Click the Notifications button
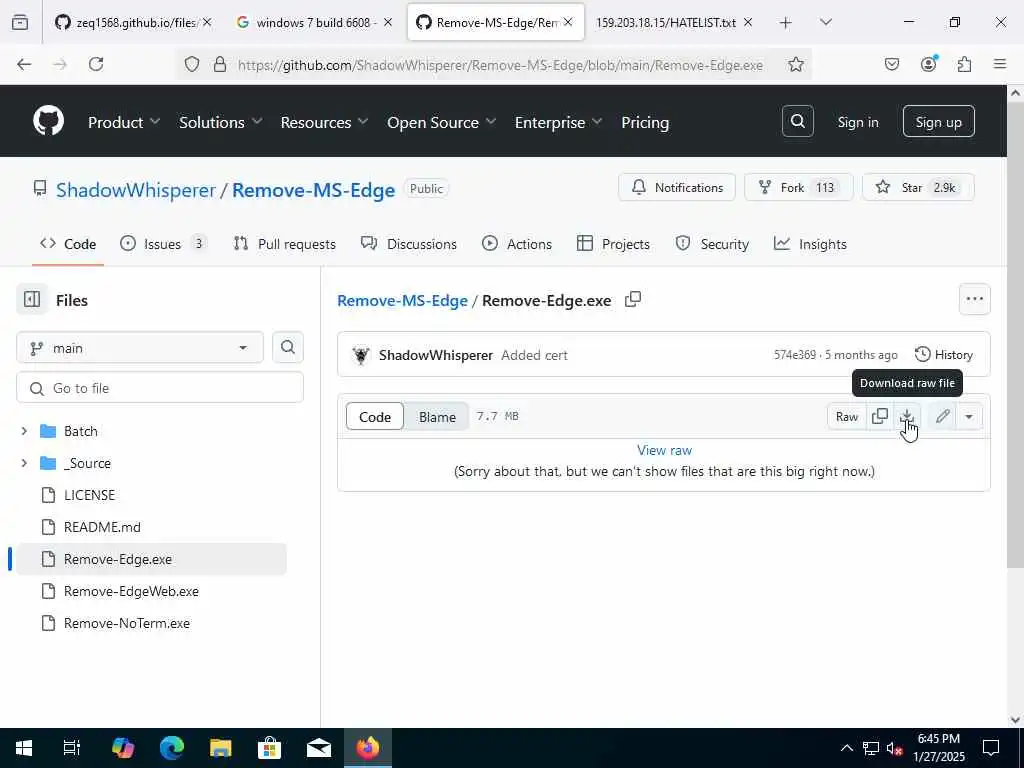The height and width of the screenshot is (768, 1024). point(677,187)
